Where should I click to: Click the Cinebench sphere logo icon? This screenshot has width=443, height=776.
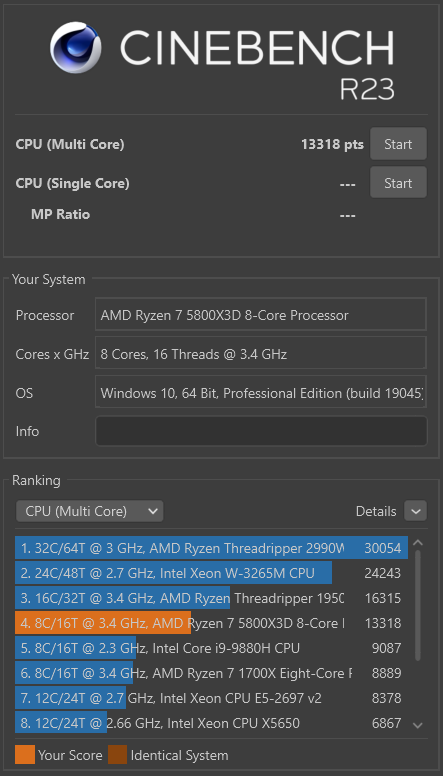tap(76, 48)
